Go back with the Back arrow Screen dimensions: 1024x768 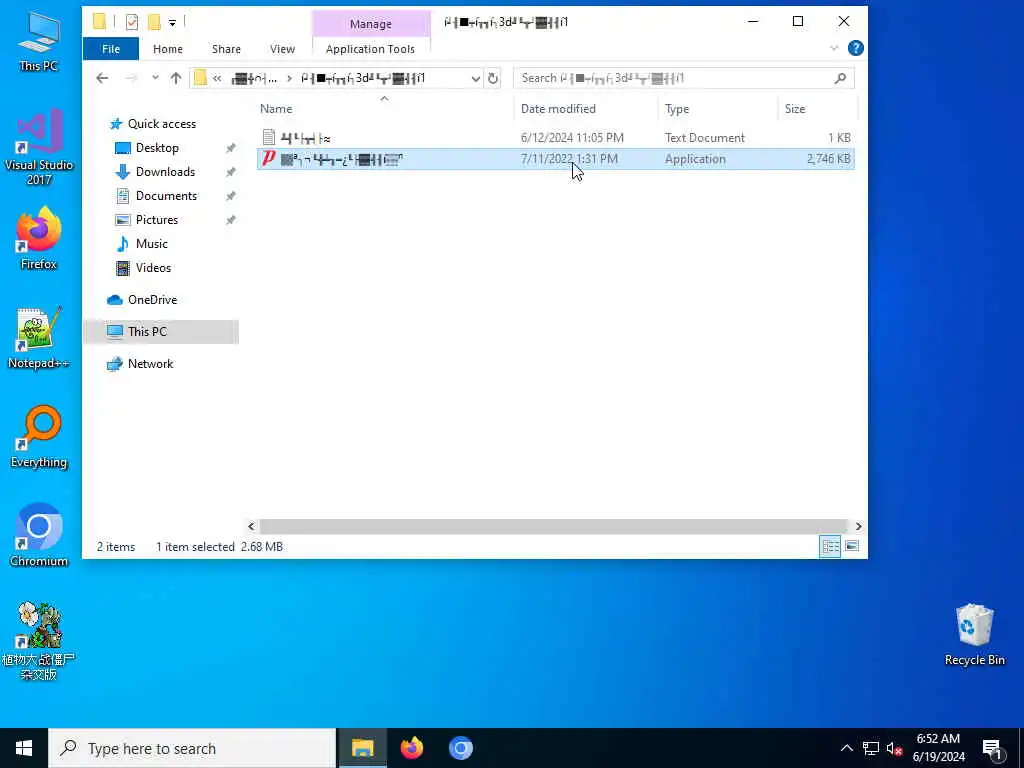[x=102, y=78]
